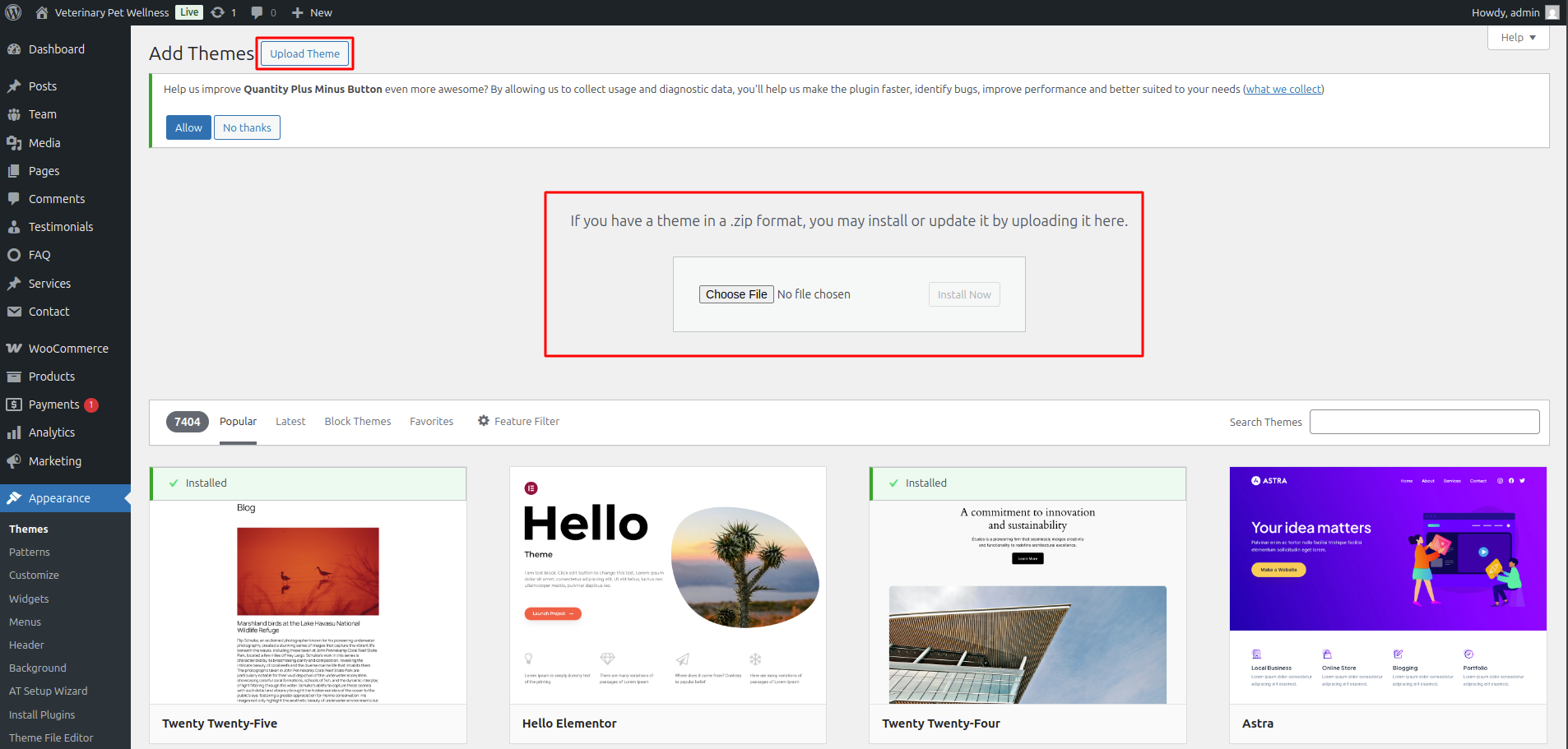This screenshot has height=749, width=1568.
Task: Open the Popular themes tab
Action: coord(238,422)
